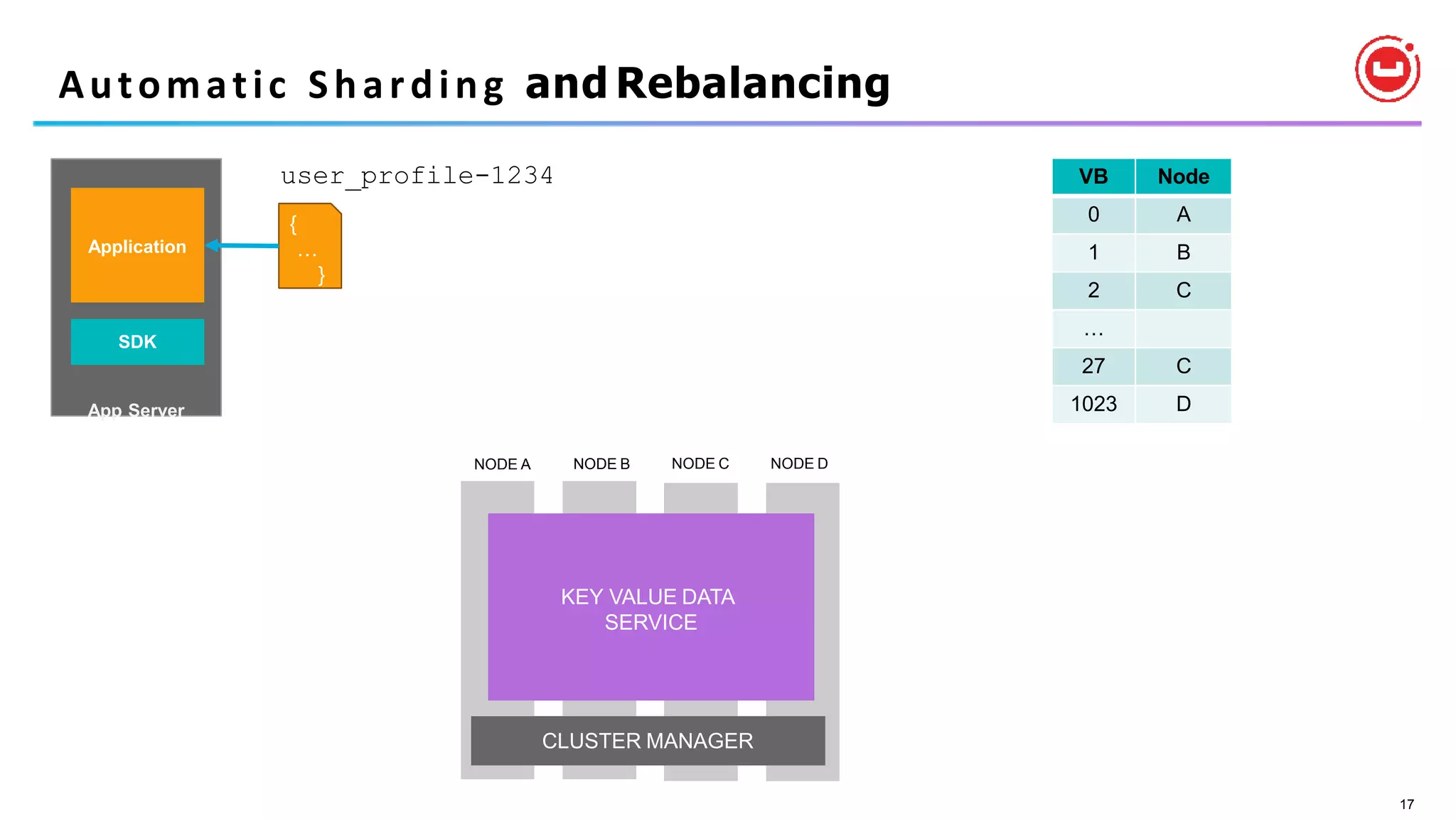This screenshot has width=1456, height=819.
Task: Click the VB column header
Action: click(1093, 176)
